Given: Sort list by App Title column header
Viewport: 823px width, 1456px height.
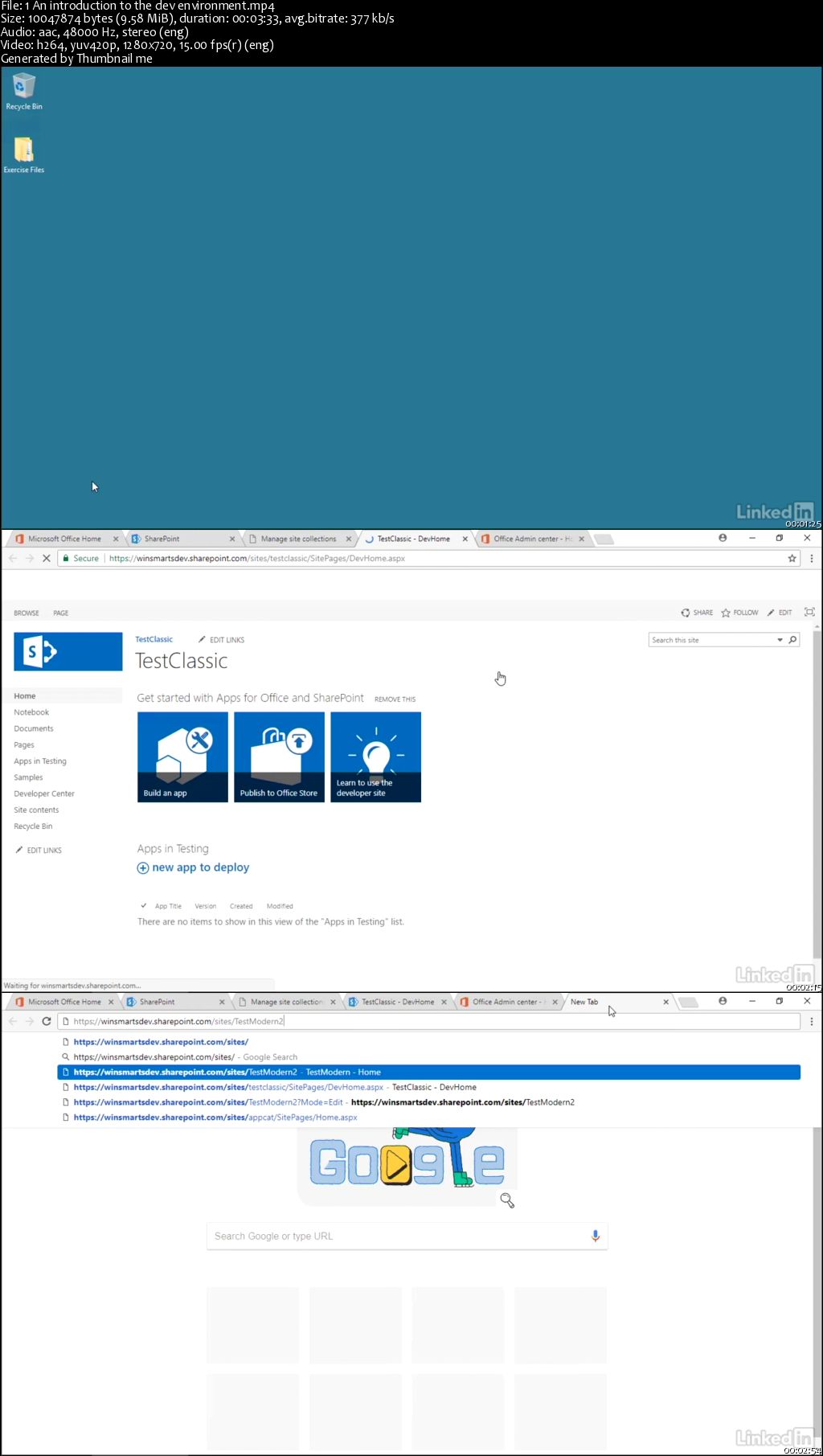Looking at the screenshot, I should coord(168,906).
